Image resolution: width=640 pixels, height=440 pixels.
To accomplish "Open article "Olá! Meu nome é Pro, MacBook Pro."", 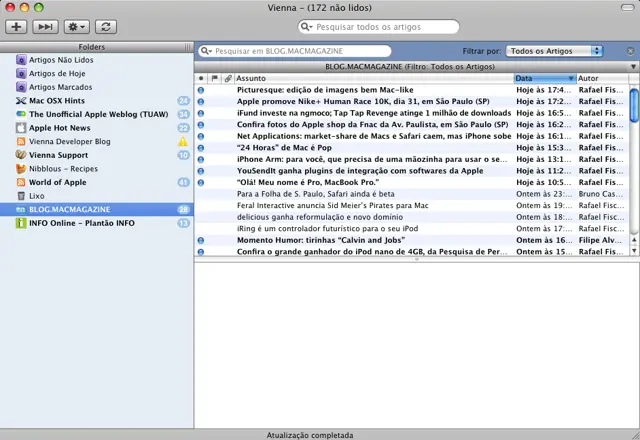I will click(412, 182).
